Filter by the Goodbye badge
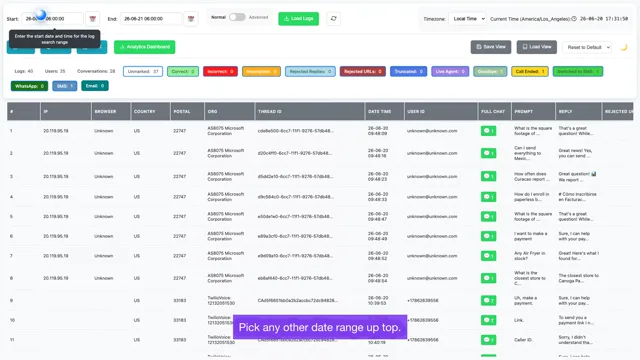Screen dimensions: 640x360 pos(490,71)
